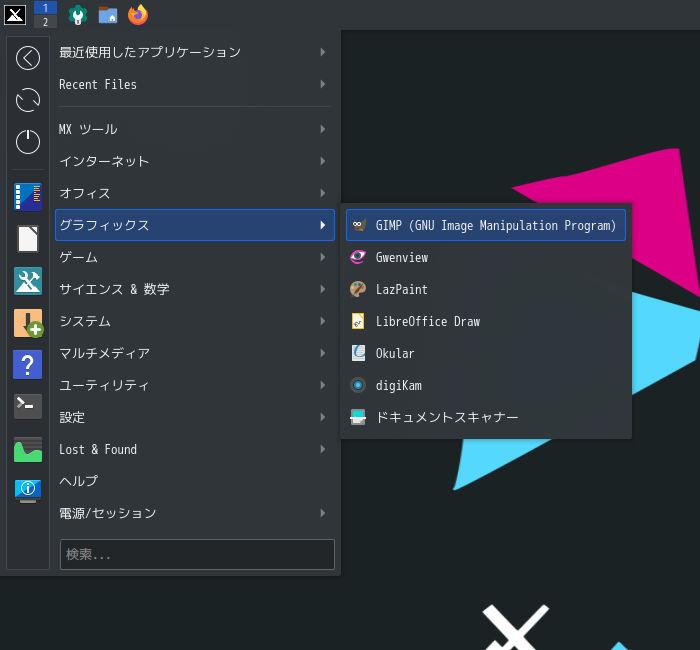Image resolution: width=700 pixels, height=650 pixels.
Task: Switch to workspace 2 in pager
Action: pyautogui.click(x=45, y=21)
